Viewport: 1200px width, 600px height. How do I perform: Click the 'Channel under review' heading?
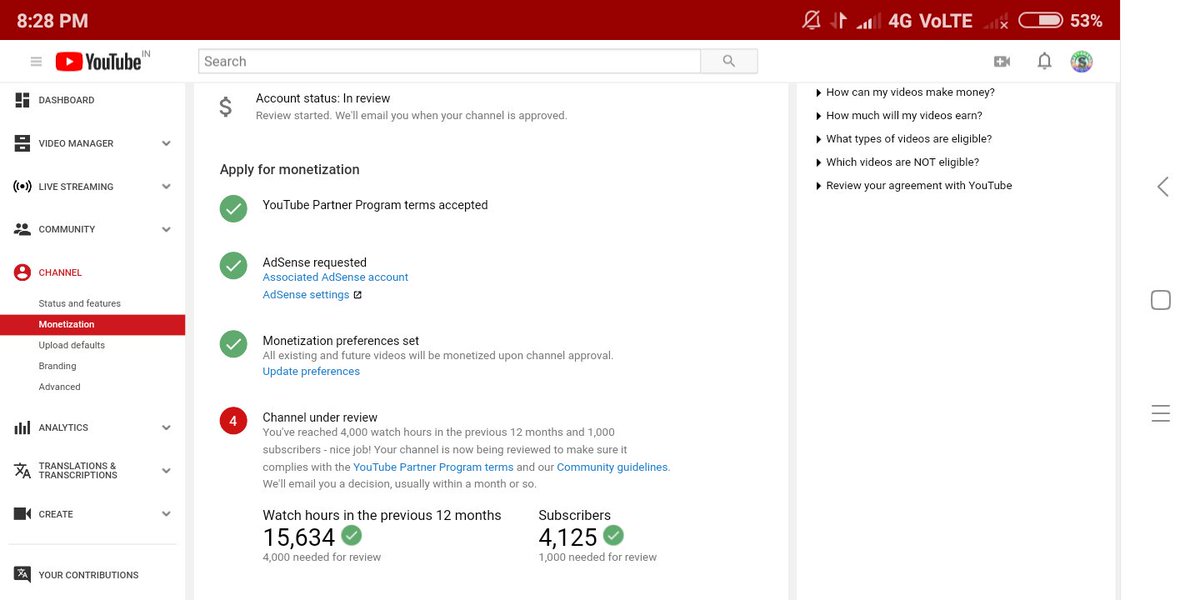(x=320, y=417)
